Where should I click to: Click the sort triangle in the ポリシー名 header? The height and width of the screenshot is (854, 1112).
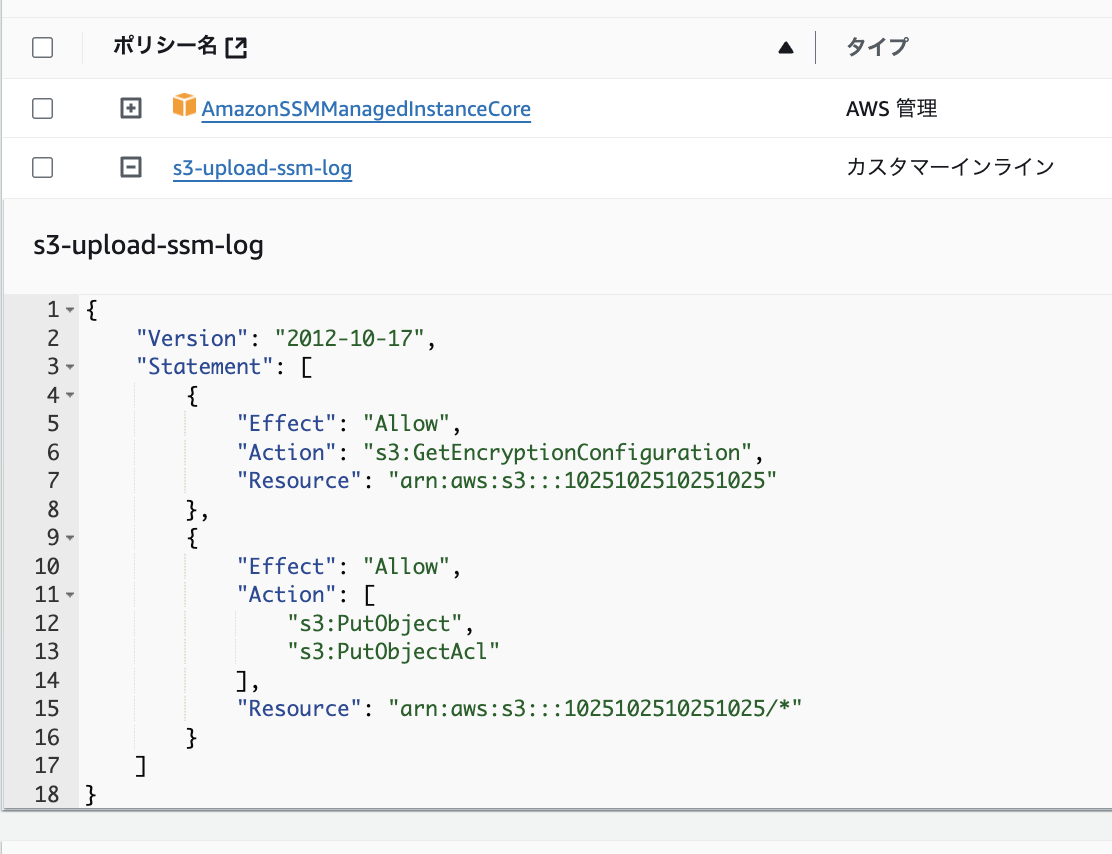click(x=786, y=47)
